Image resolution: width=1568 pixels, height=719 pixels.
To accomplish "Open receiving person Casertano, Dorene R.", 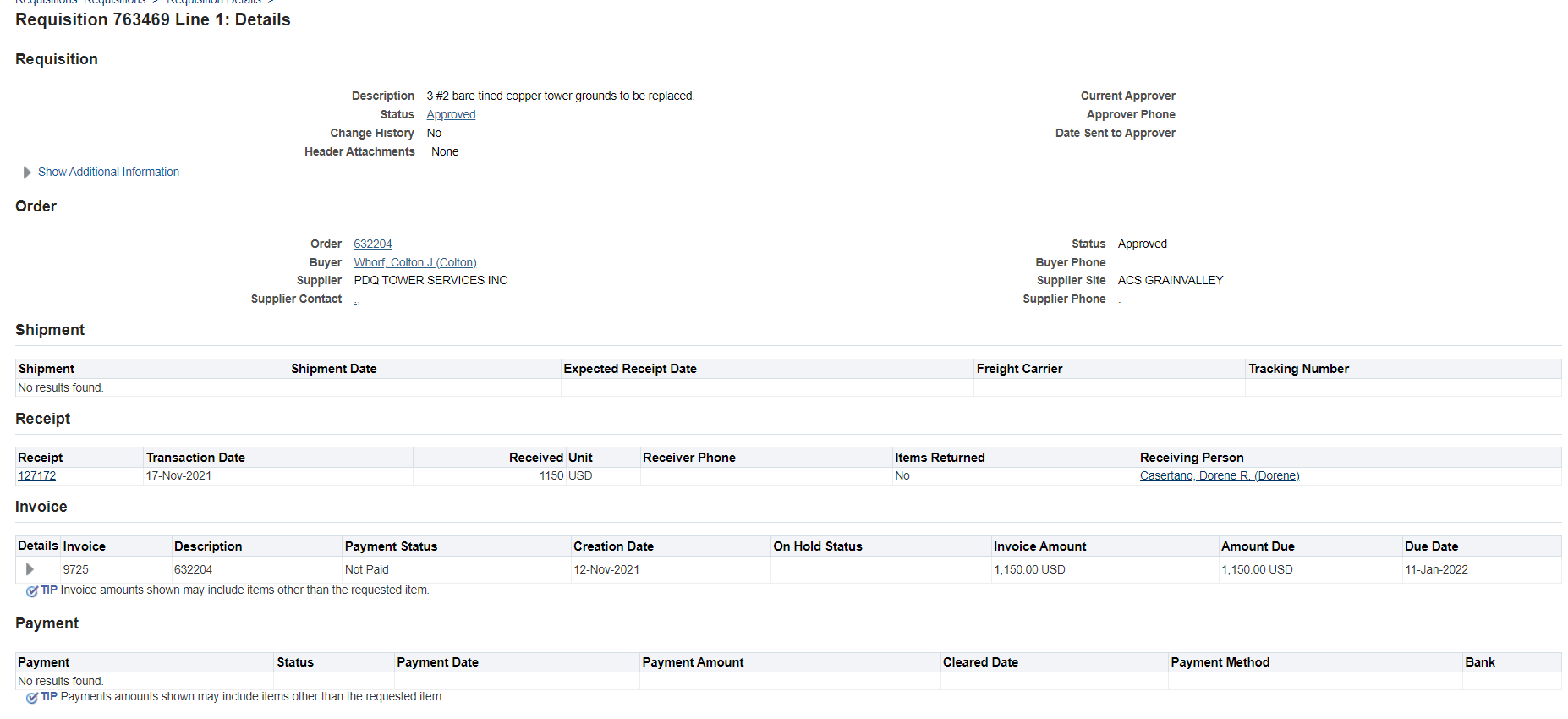I will click(1219, 475).
